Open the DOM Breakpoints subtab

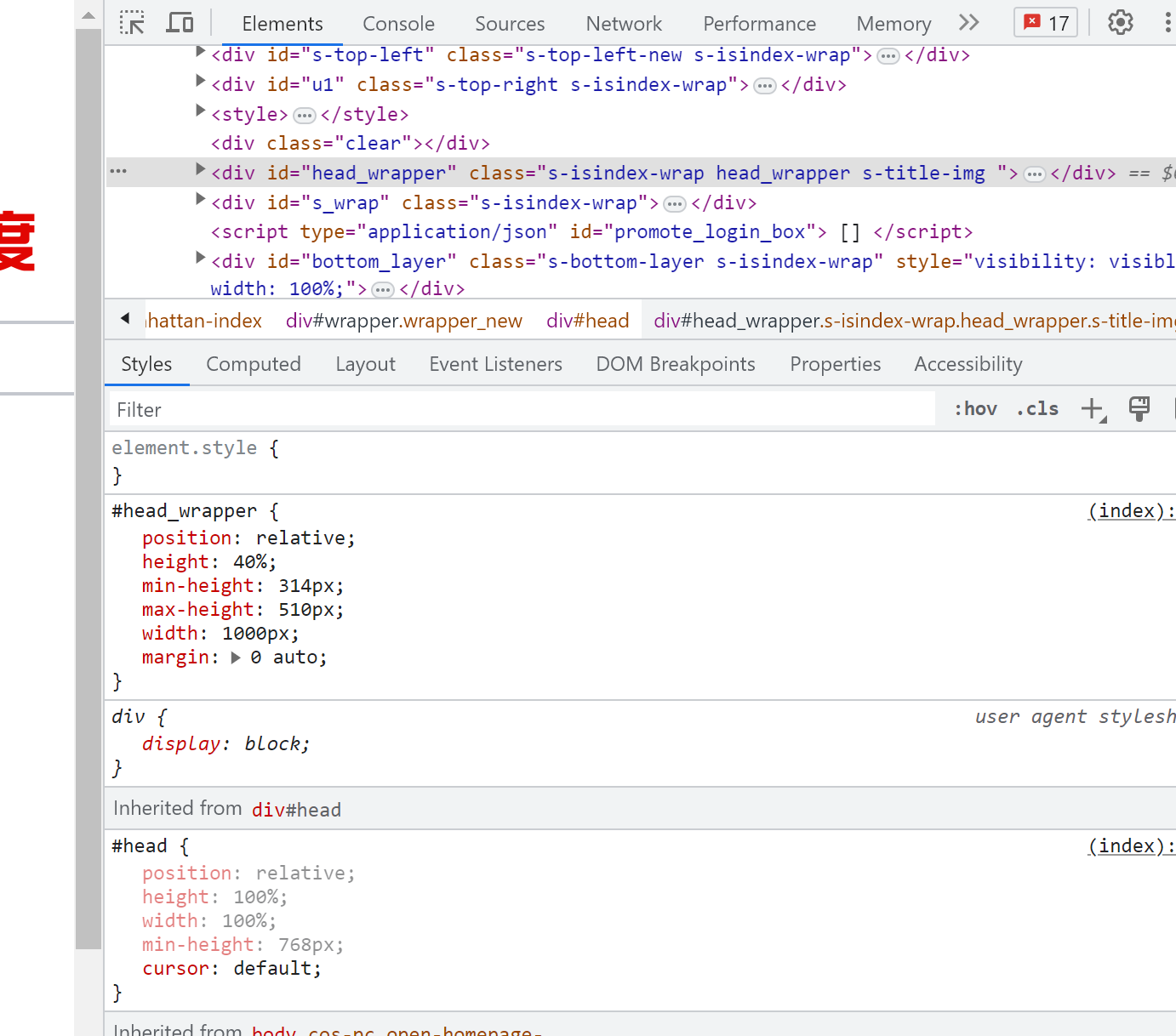pos(676,364)
